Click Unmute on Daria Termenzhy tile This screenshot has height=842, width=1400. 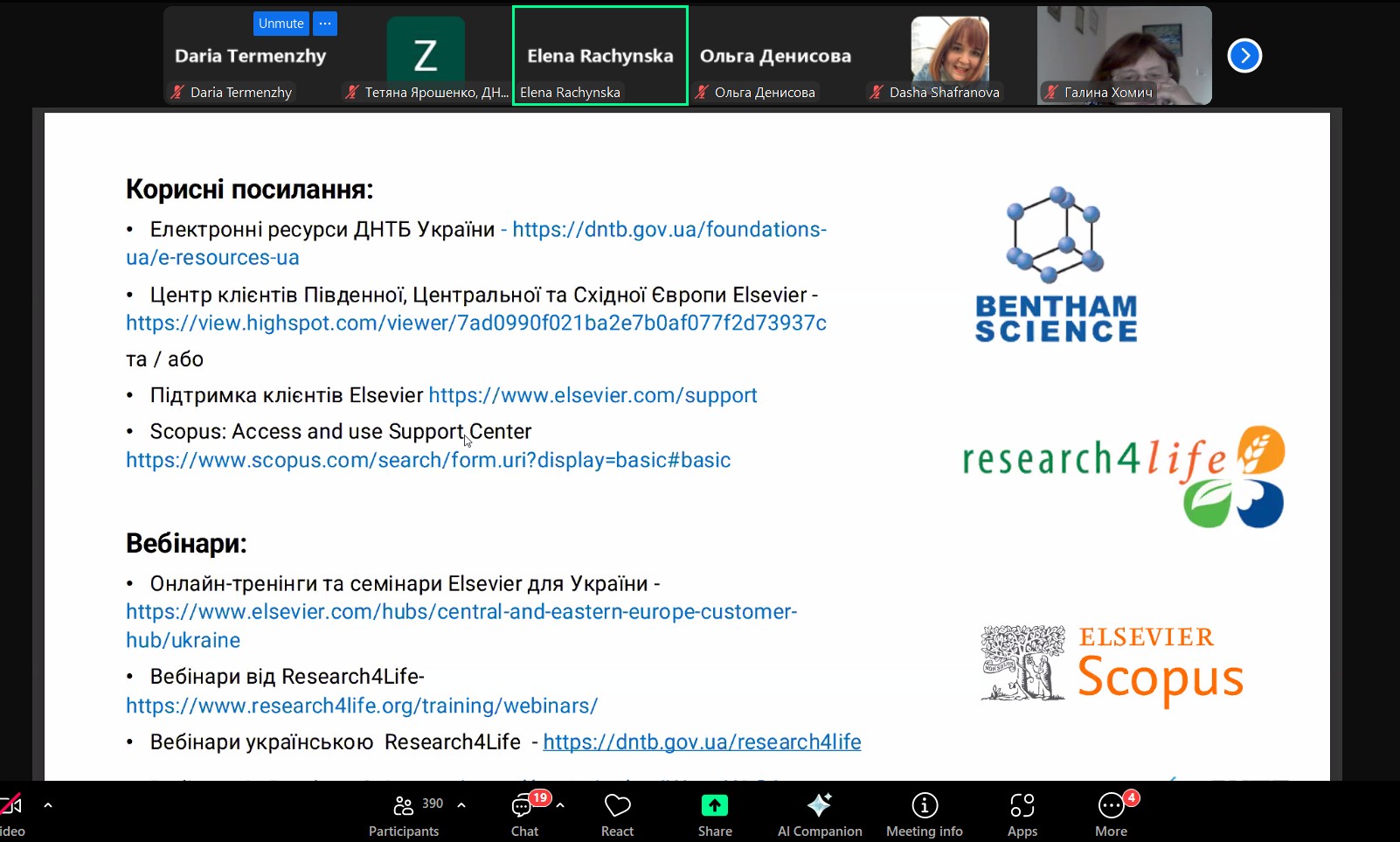[281, 24]
